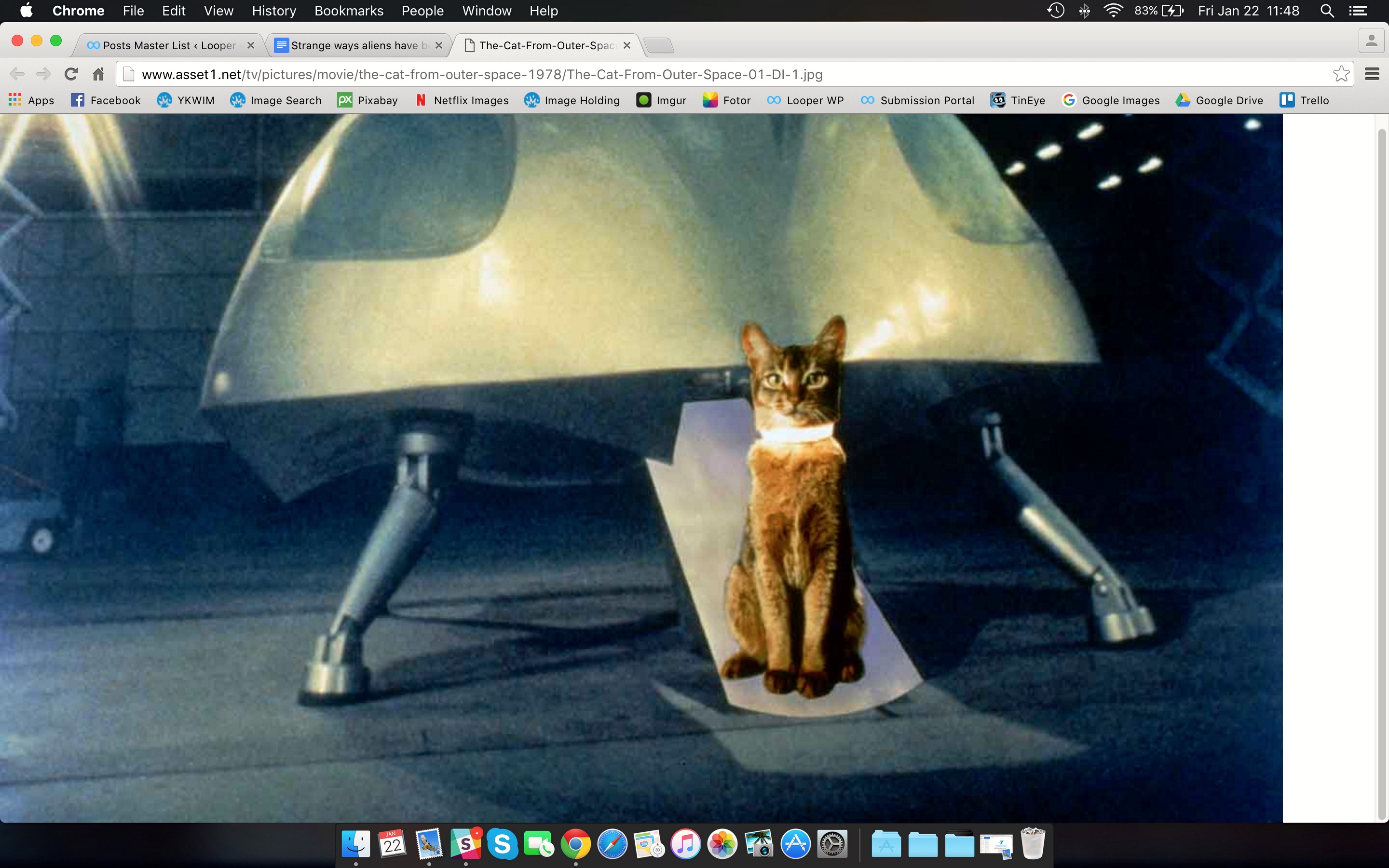The width and height of the screenshot is (1389, 868).
Task: Open the Chrome menu via hamburger icon
Action: [x=1372, y=73]
